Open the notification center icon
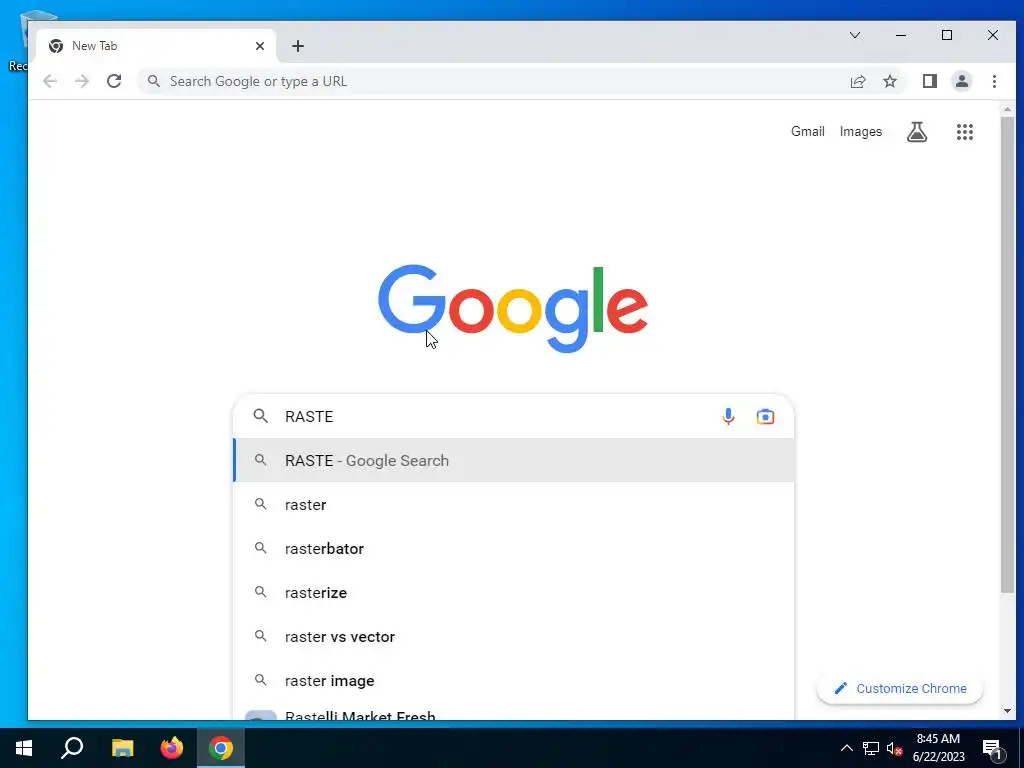 (993, 749)
